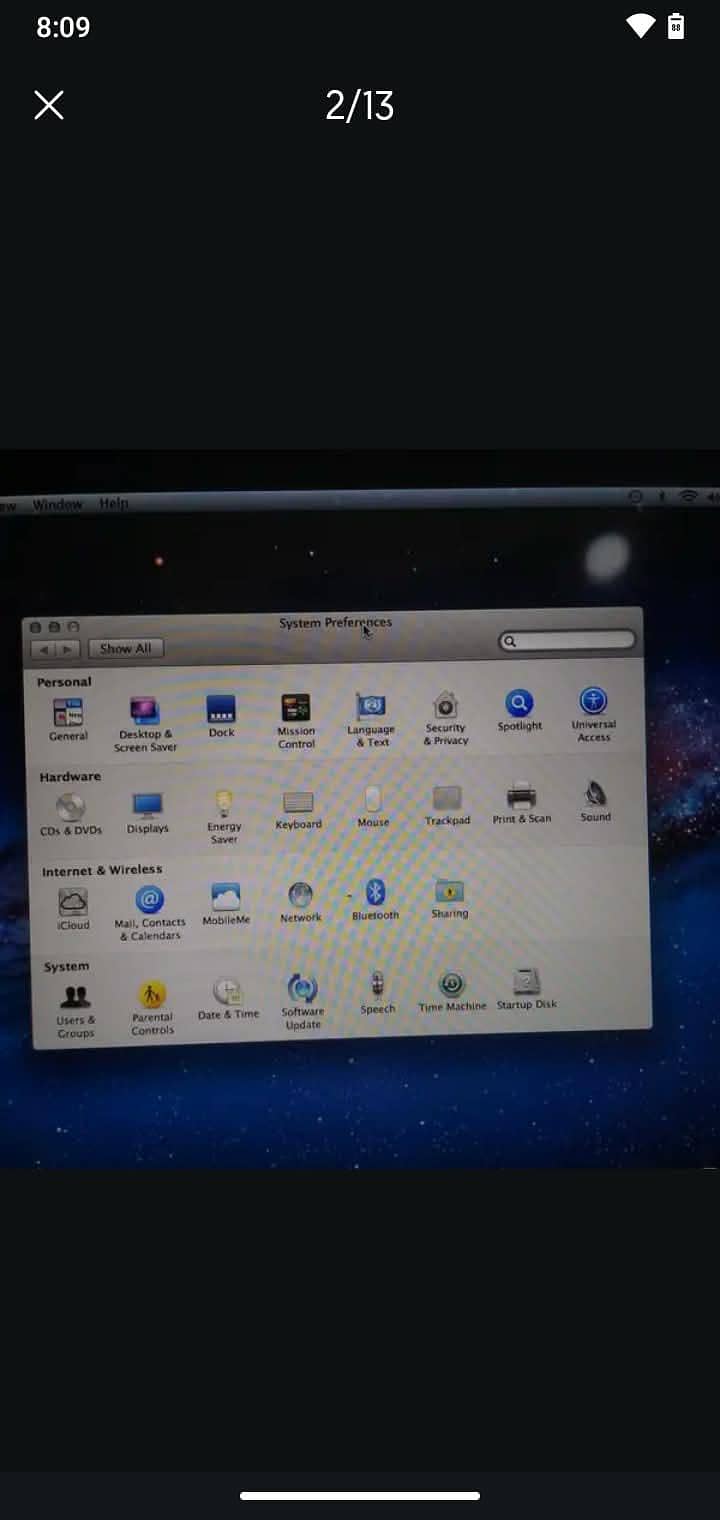Image resolution: width=720 pixels, height=1520 pixels.
Task: Open Startup Disk preferences
Action: 526,989
